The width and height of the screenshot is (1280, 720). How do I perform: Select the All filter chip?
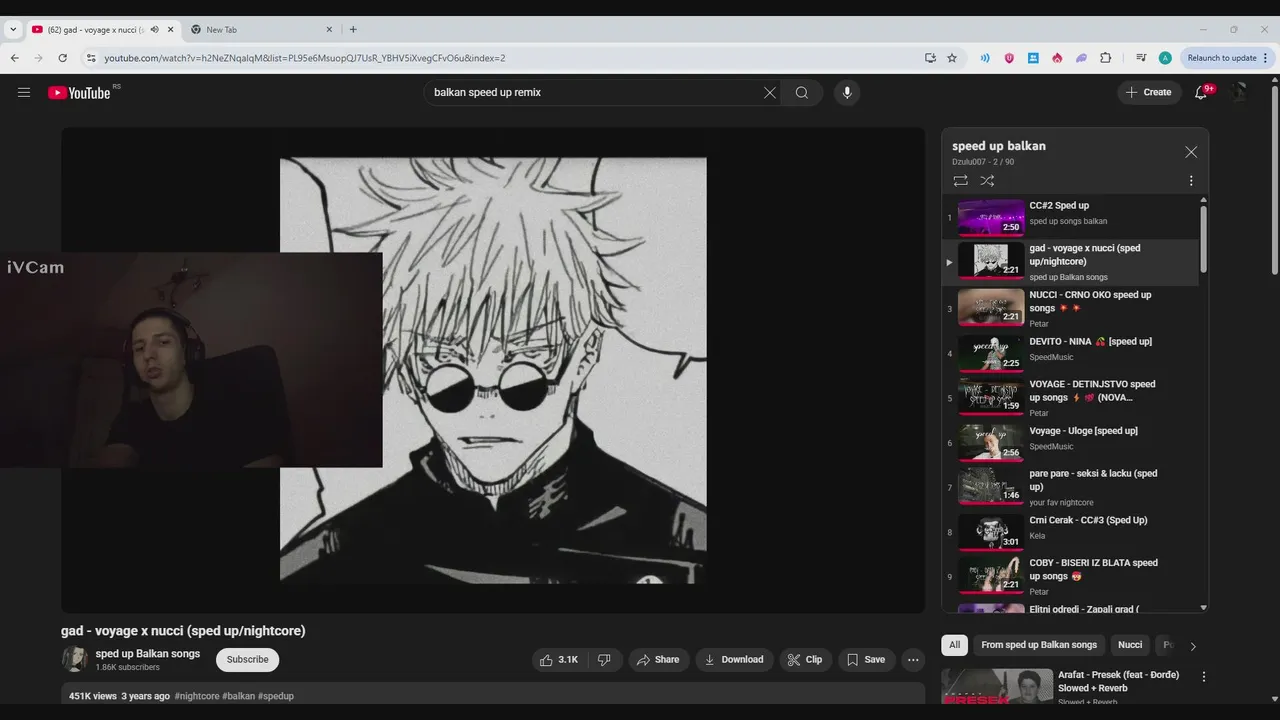point(955,645)
